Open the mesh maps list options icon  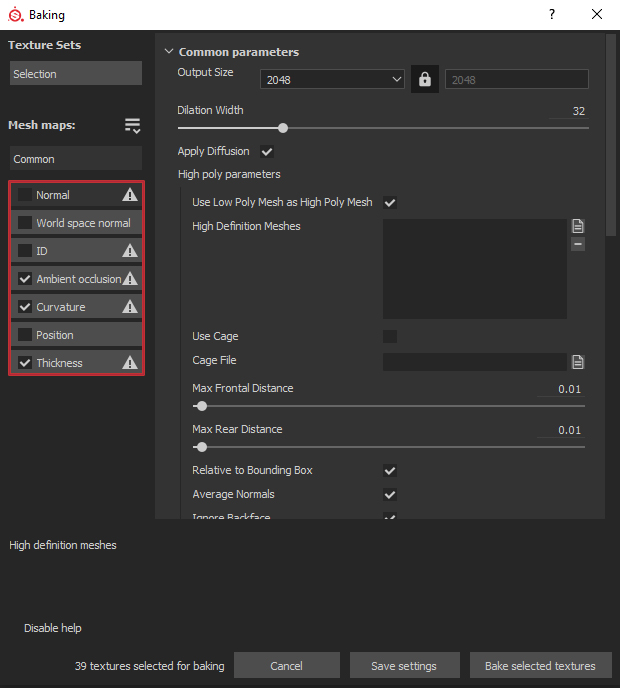click(x=132, y=125)
